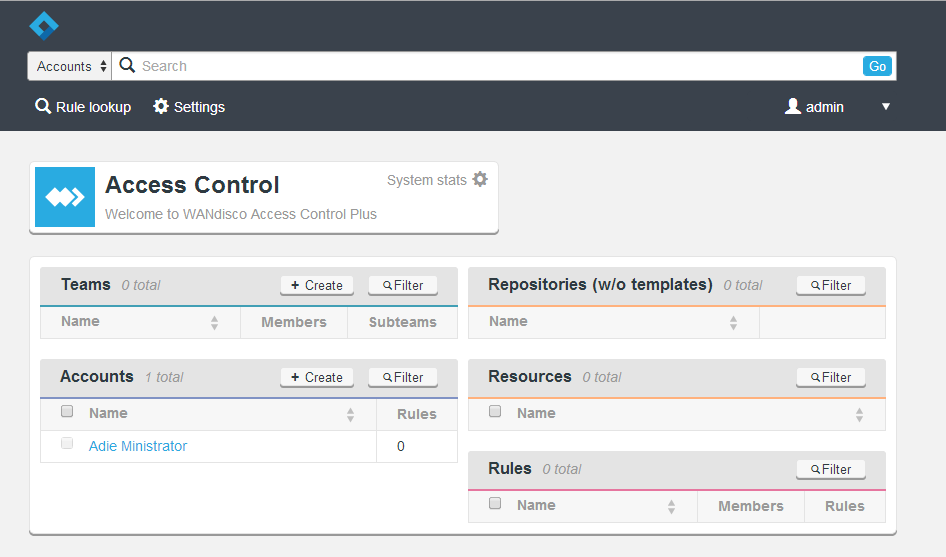Sort the Accounts table by Name
The image size is (946, 557).
(350, 415)
